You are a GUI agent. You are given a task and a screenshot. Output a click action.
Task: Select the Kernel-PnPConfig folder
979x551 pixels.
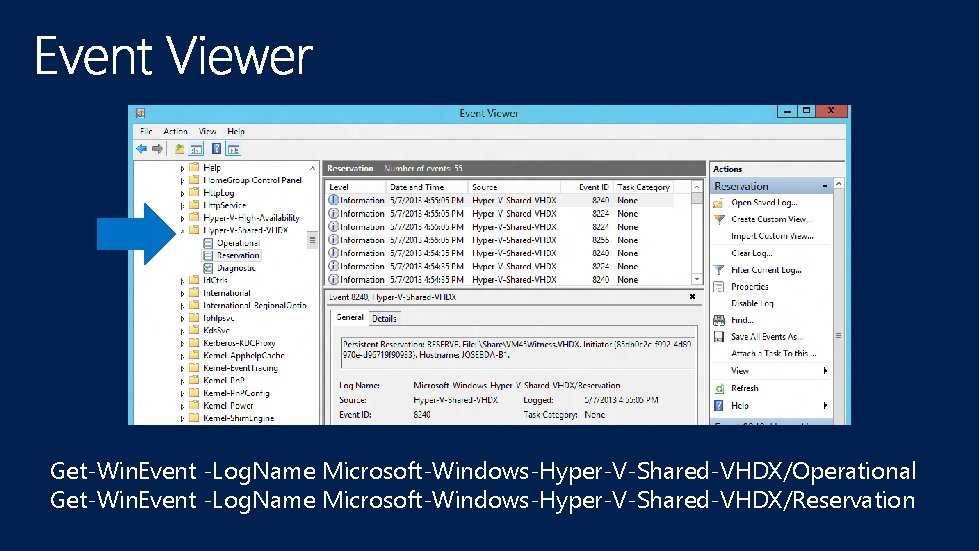tap(229, 393)
